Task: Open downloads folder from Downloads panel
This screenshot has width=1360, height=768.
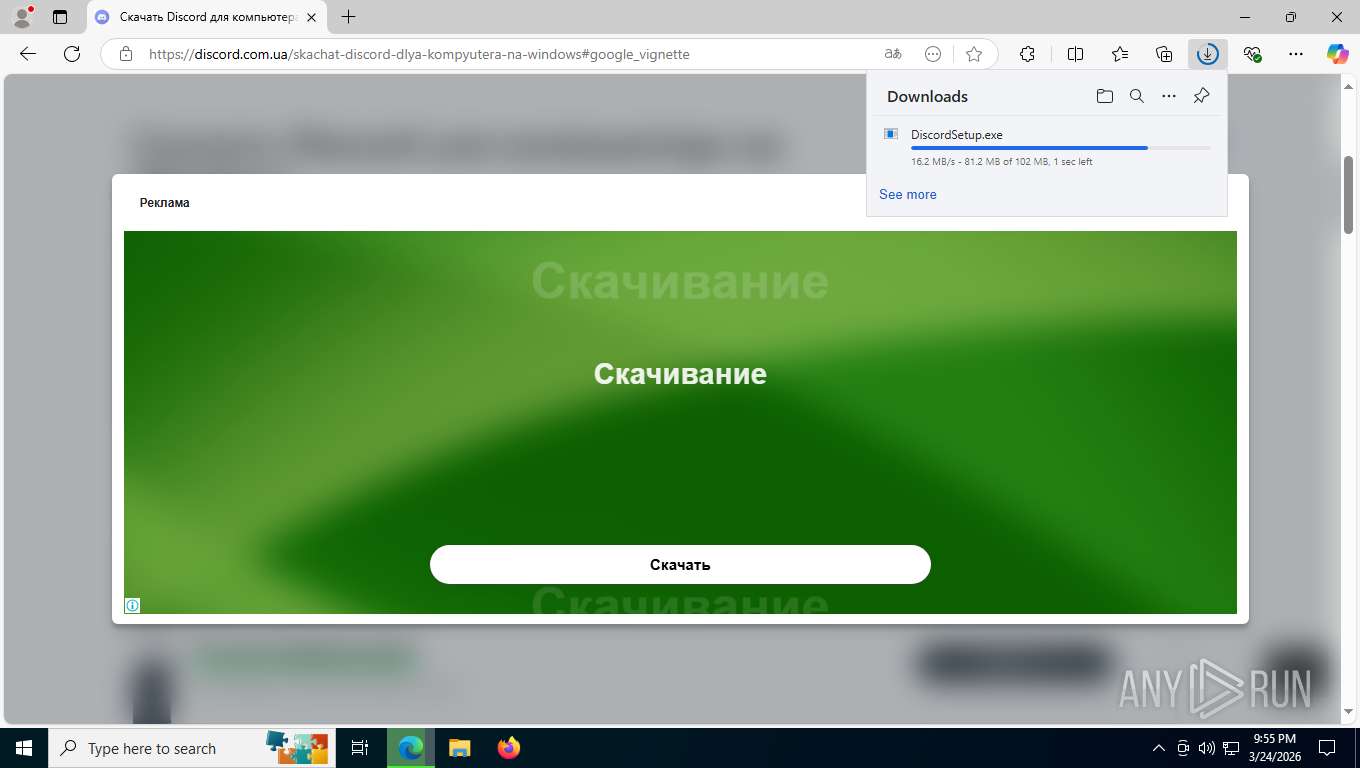Action: pos(1104,96)
